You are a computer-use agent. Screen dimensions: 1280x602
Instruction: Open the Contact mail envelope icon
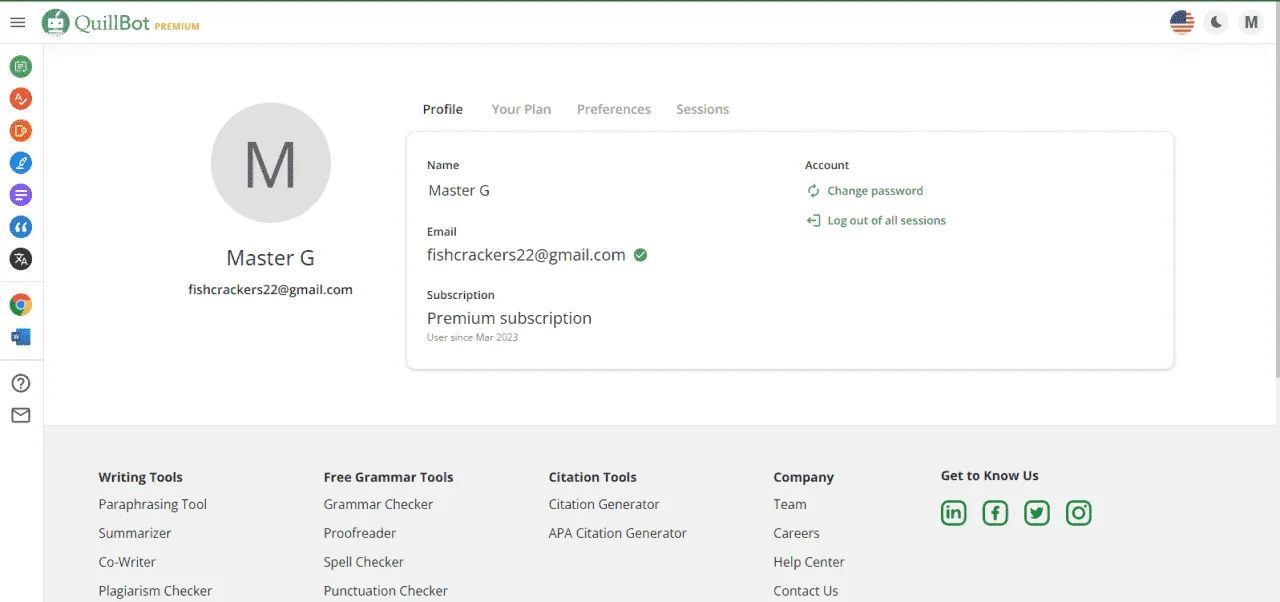click(x=21, y=416)
